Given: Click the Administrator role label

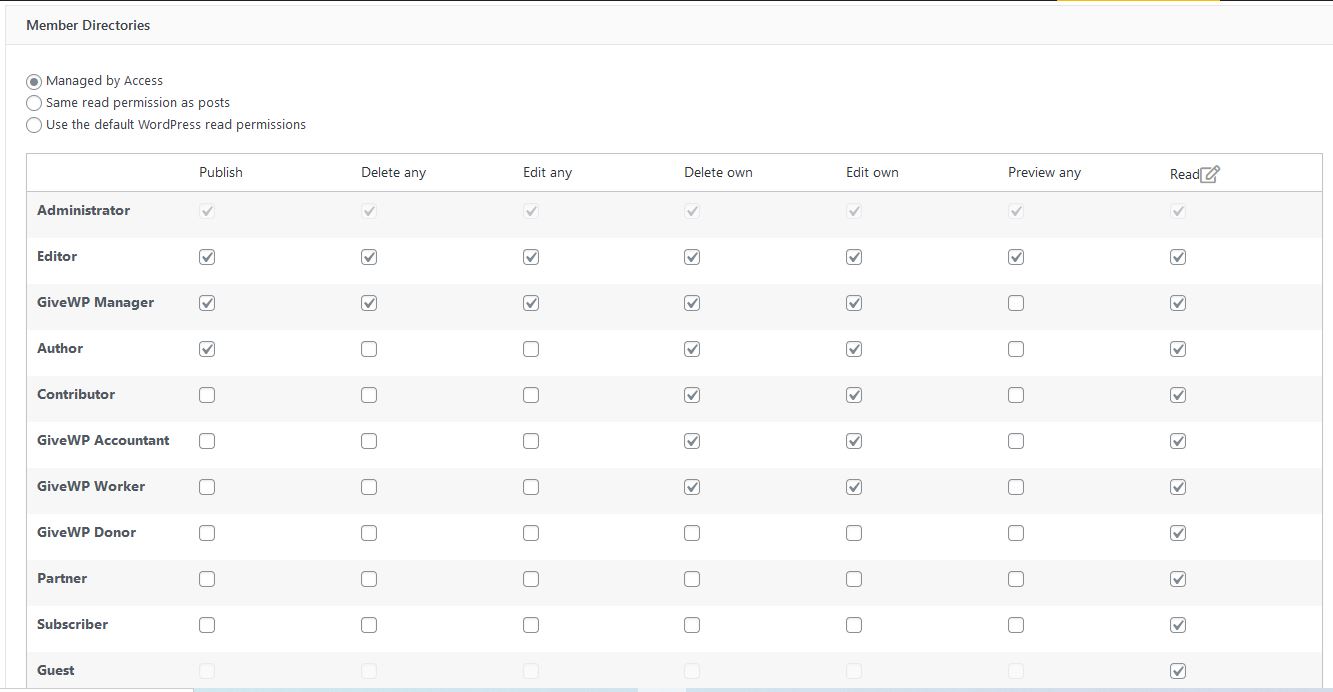Looking at the screenshot, I should coord(83,210).
